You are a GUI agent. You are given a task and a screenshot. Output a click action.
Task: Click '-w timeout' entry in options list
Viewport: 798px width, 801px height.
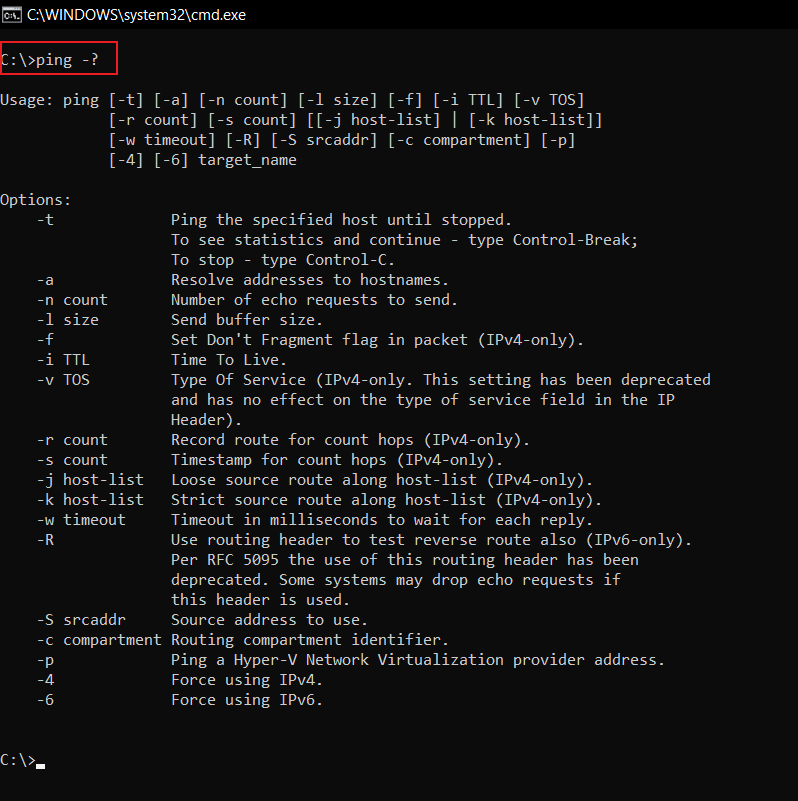tap(81, 520)
